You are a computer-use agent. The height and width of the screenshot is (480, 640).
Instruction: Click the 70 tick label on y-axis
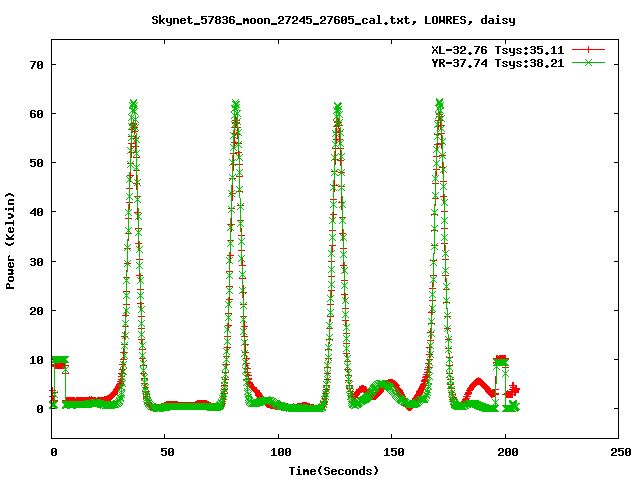click(x=38, y=65)
